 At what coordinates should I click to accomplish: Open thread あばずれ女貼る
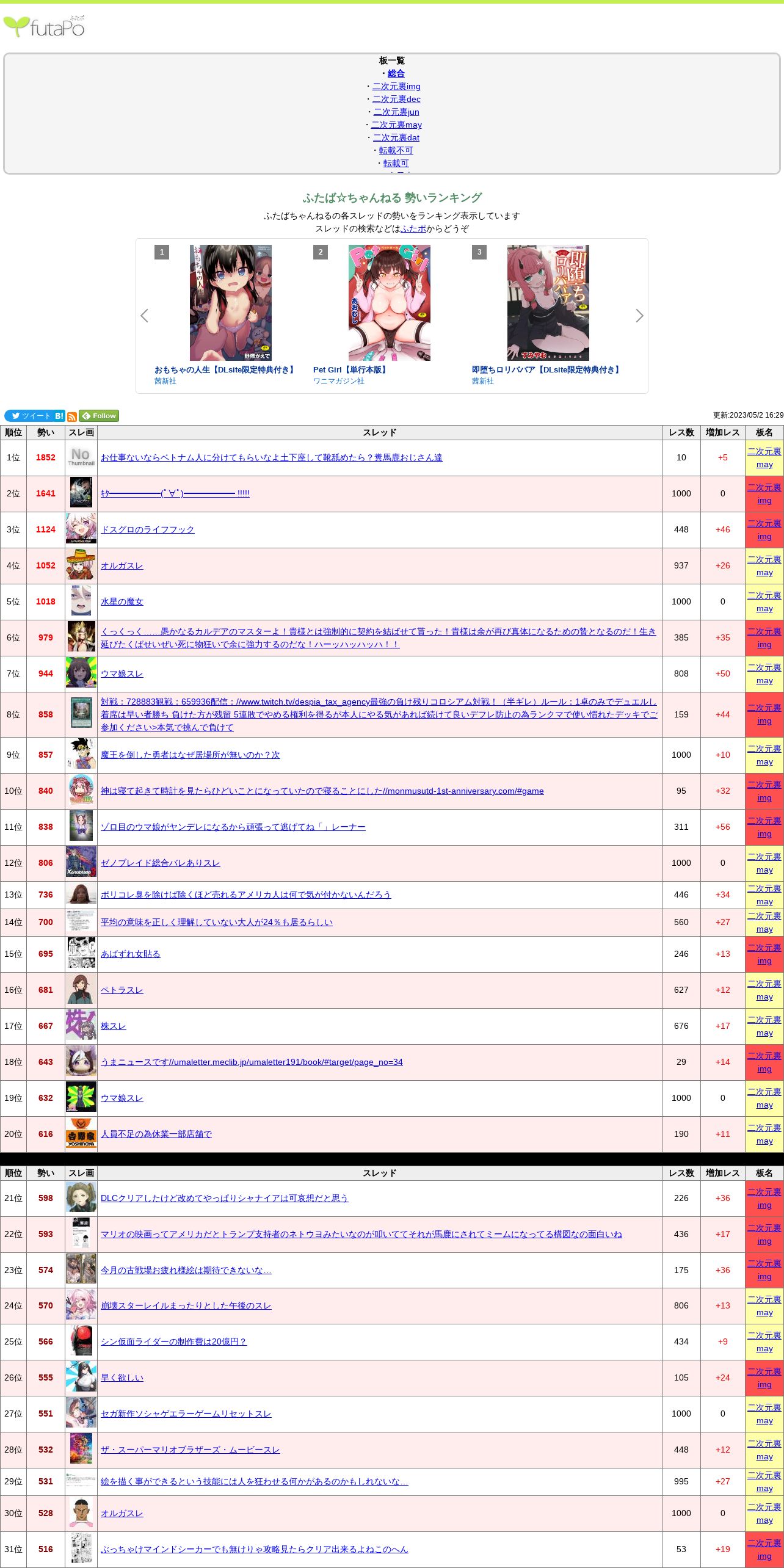click(x=131, y=954)
